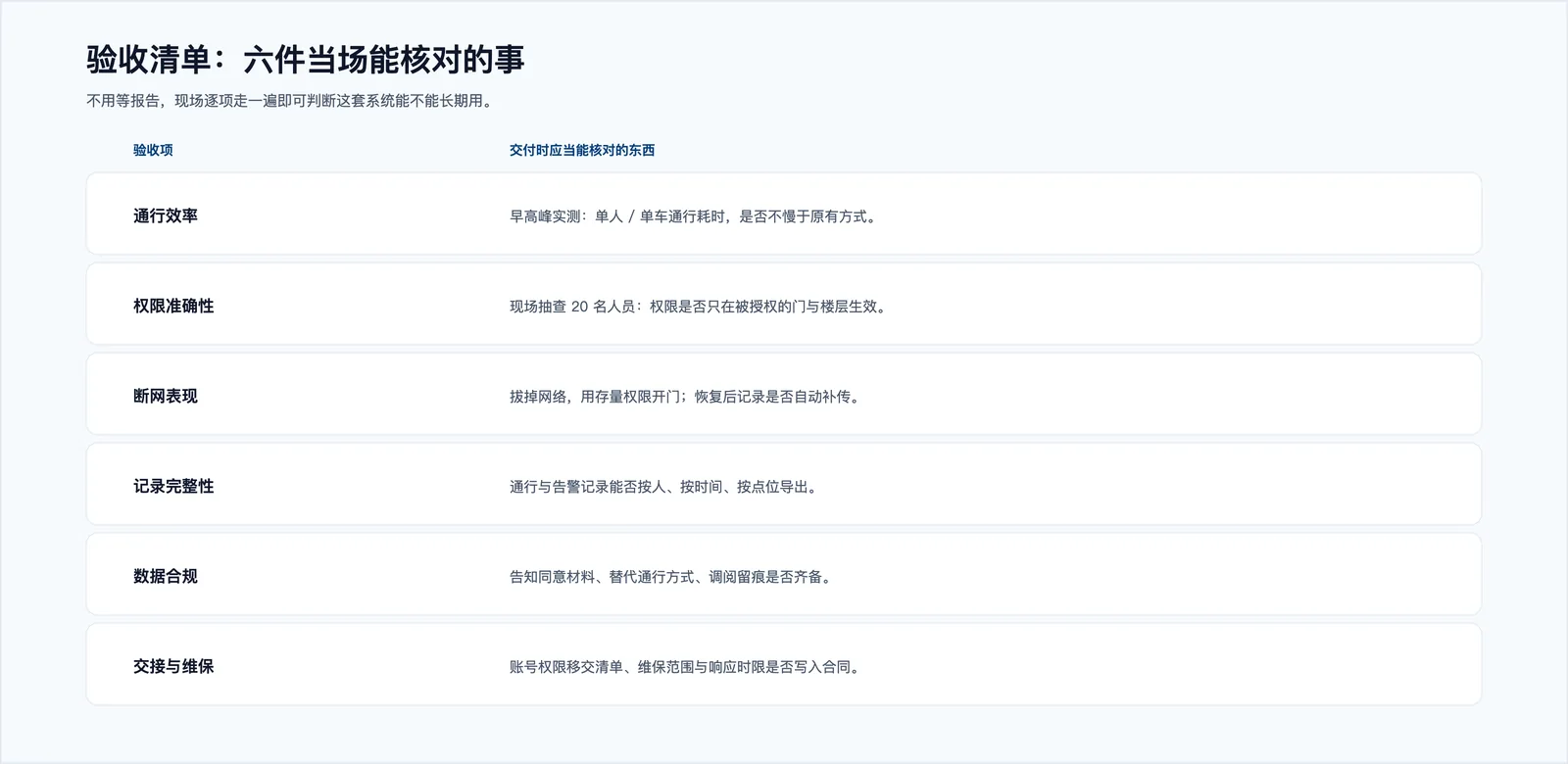1568x764 pixels.
Task: Click the 交付时应当能核对的东西 column header
Action: click(582, 150)
